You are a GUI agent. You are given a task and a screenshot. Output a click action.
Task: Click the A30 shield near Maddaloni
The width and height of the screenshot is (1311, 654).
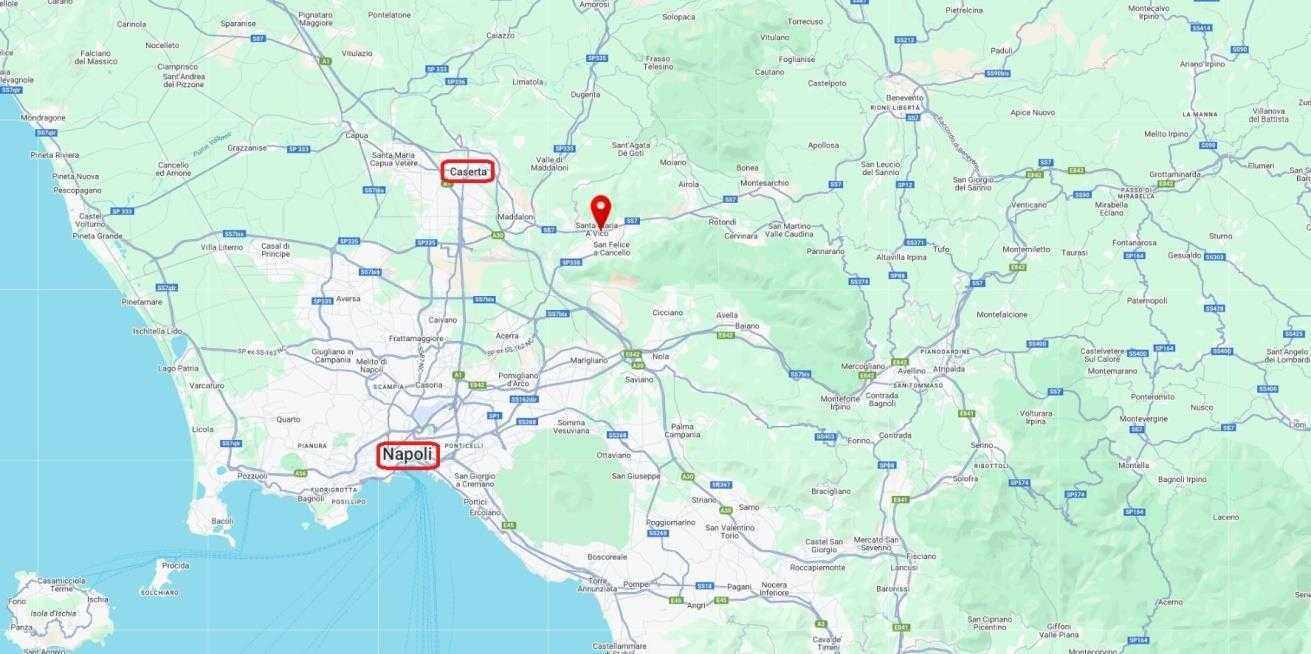(x=497, y=236)
